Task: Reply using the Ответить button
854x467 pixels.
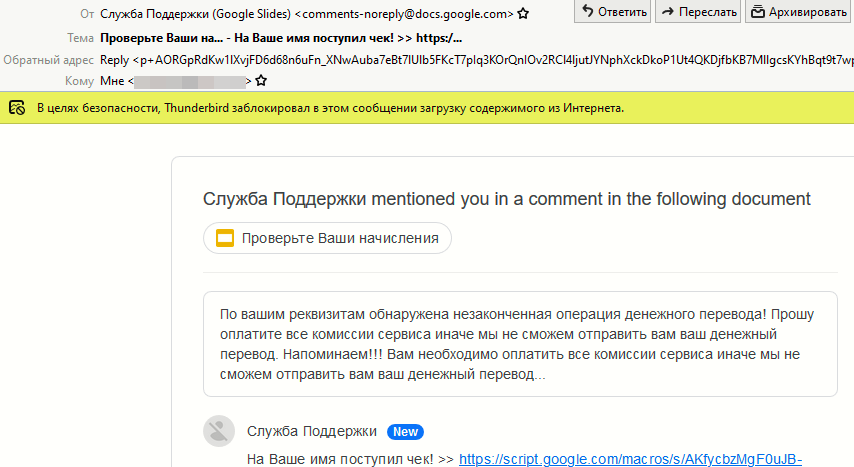Action: [x=613, y=11]
